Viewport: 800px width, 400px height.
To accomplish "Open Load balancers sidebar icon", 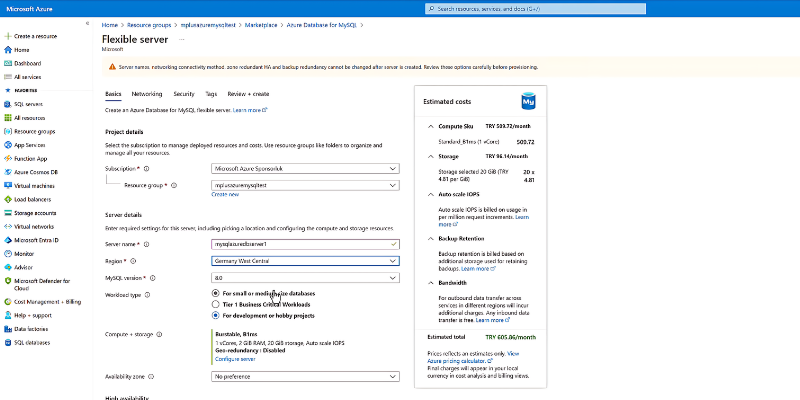I will click(8, 199).
